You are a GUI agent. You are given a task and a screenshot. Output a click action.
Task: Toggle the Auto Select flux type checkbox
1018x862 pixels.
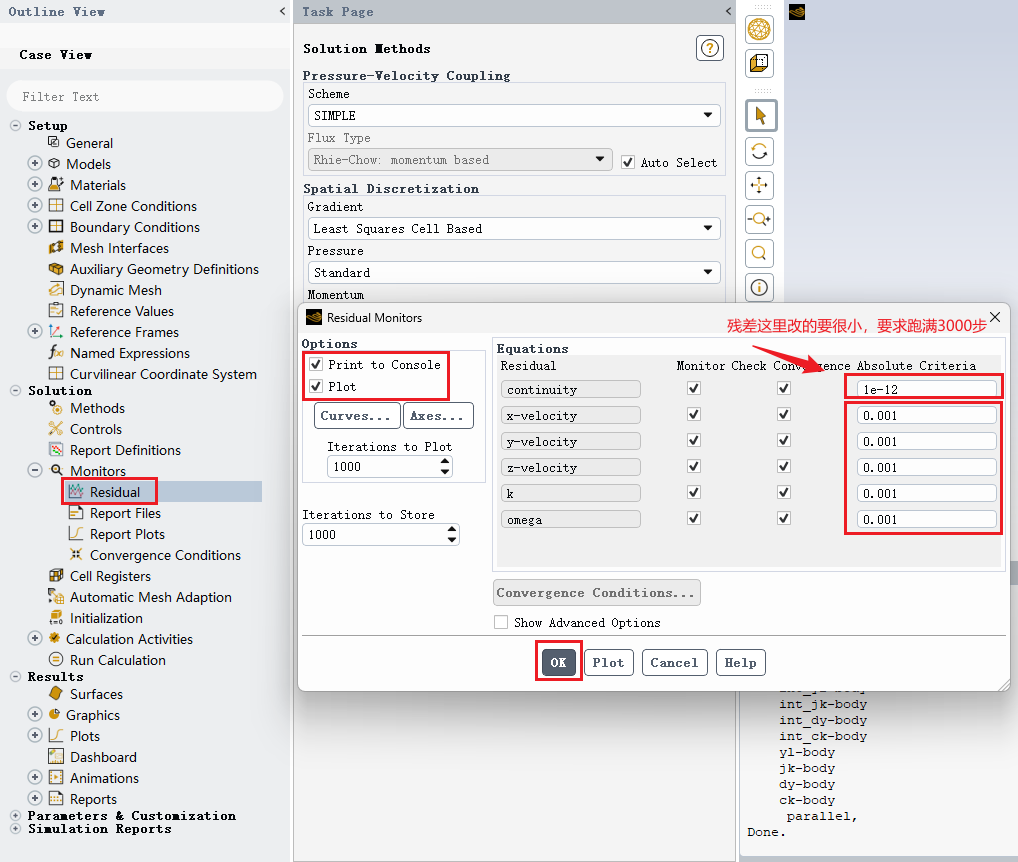coord(628,162)
